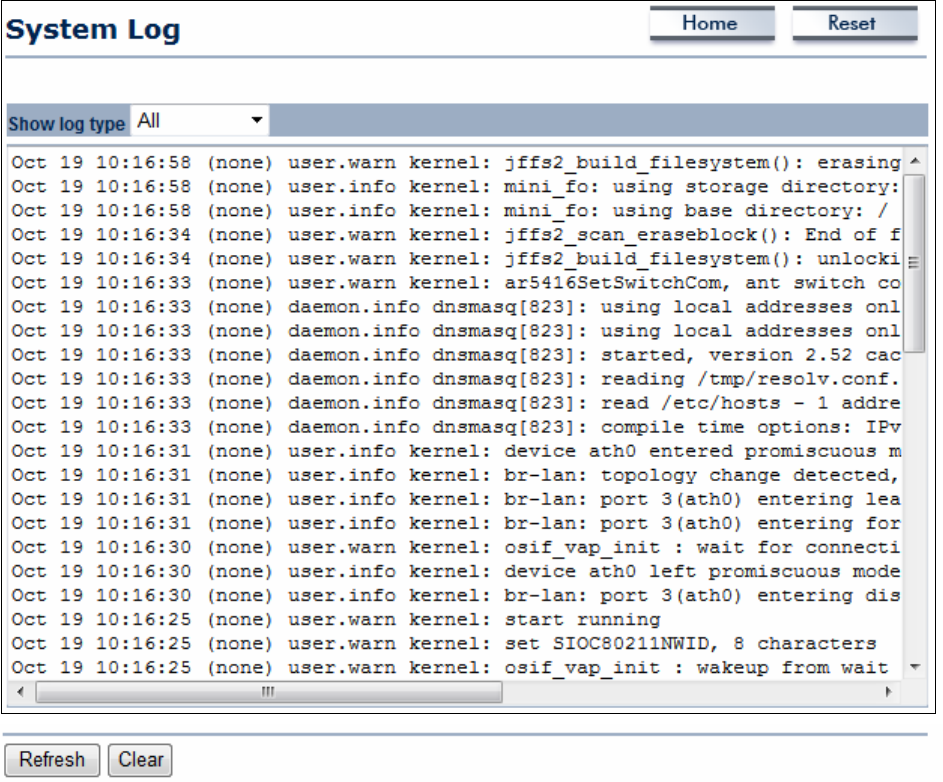This screenshot has width=943, height=782.
Task: Select the dnsmasq reading /tmp/resolv.conf line
Action: (x=456, y=379)
